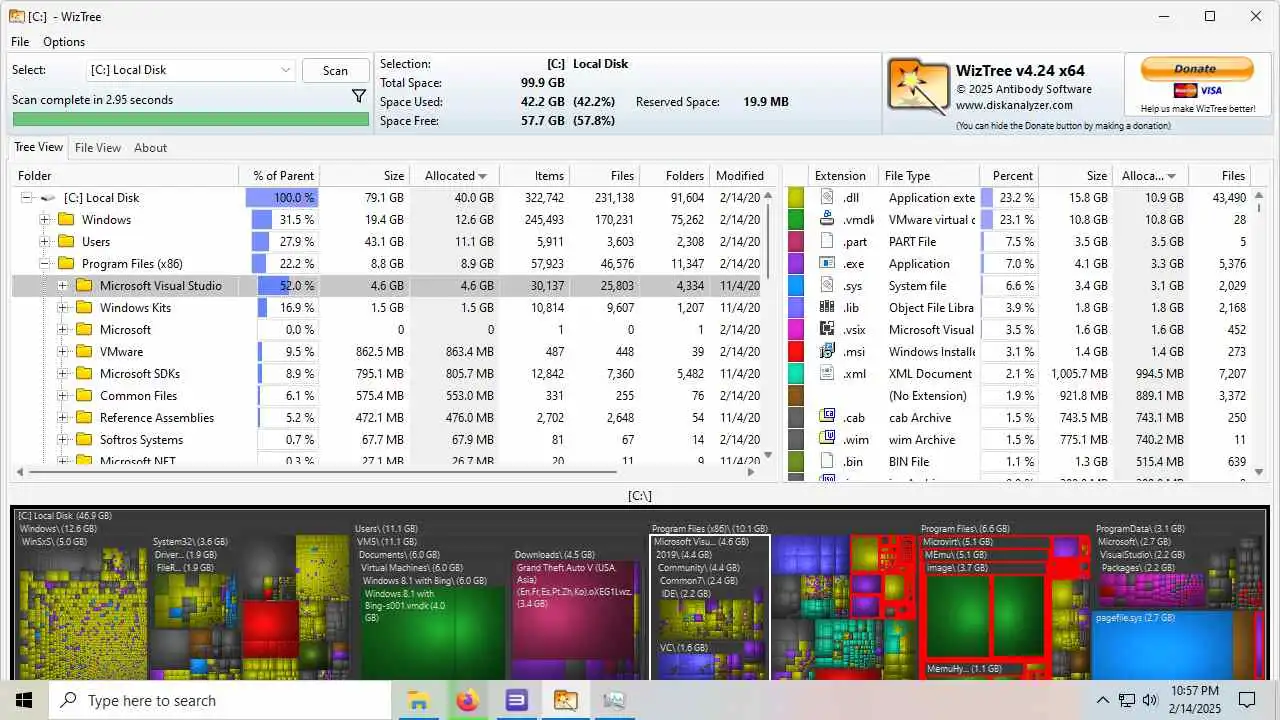Switch to the About tab

[x=151, y=148]
